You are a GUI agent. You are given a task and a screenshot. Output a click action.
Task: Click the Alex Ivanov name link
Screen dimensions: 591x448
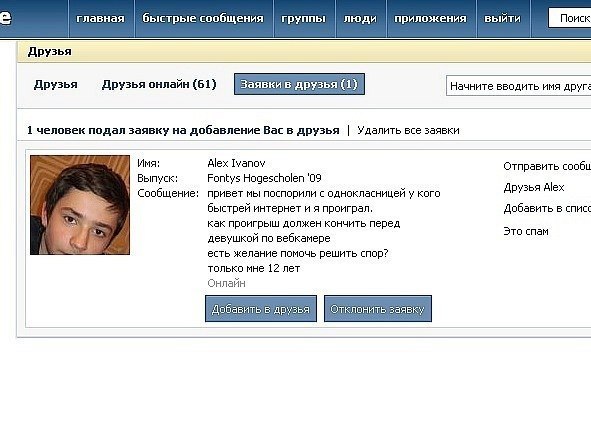click(236, 163)
